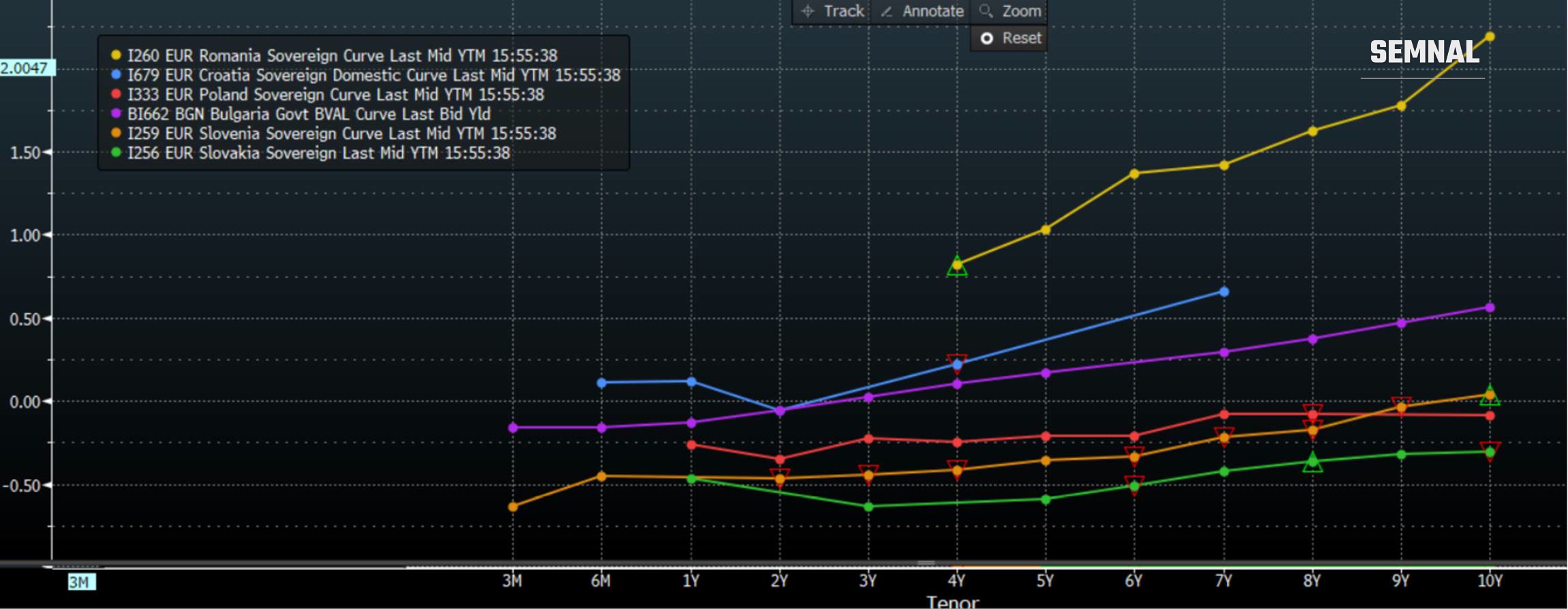1568x609 pixels.
Task: Click the Romania curve point at 6Y
Action: tap(1134, 174)
